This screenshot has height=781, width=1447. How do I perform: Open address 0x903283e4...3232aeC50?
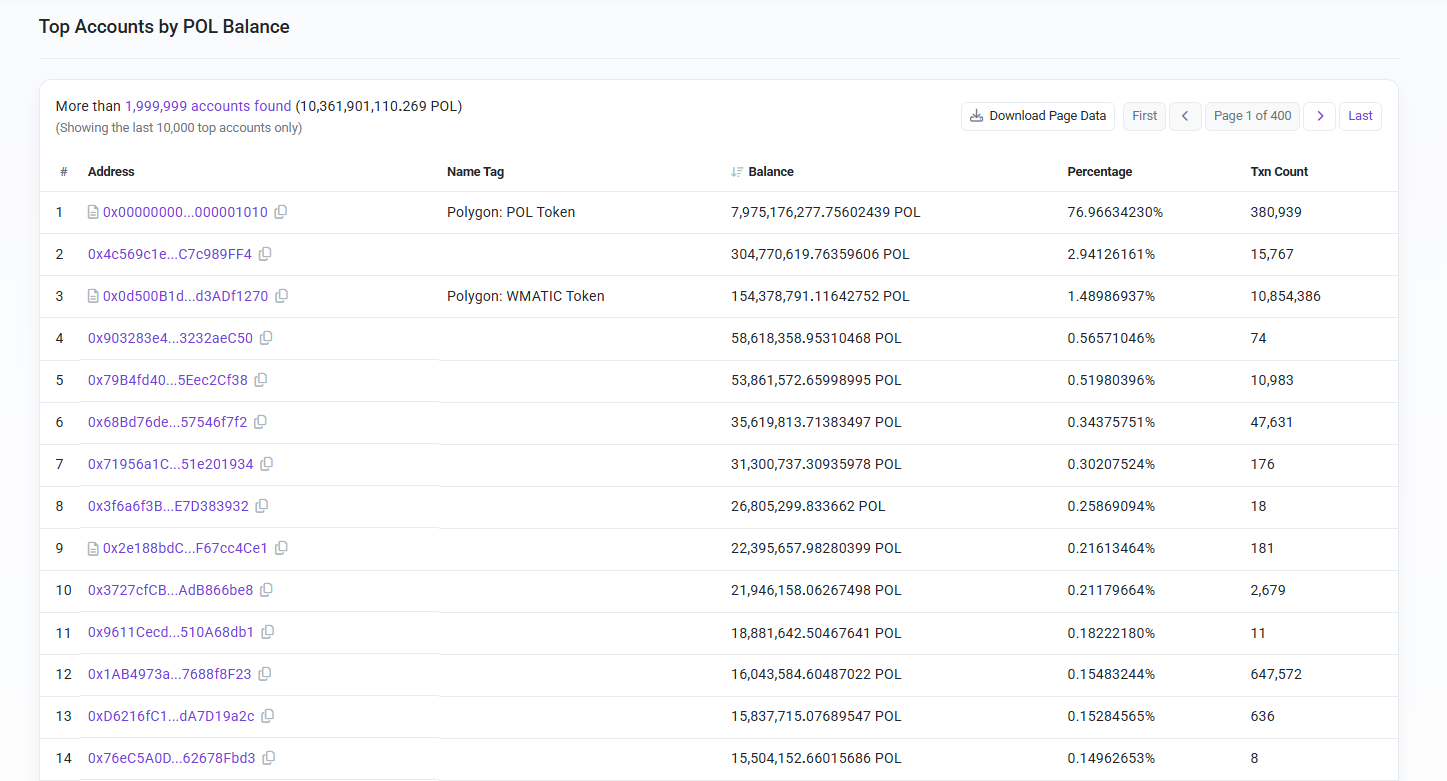pyautogui.click(x=170, y=338)
